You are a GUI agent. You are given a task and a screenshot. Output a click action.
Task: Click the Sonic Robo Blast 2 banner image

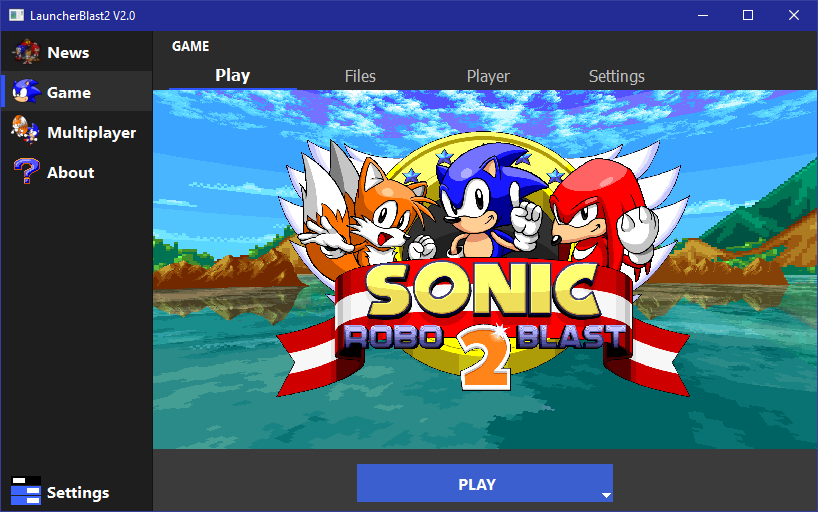[485, 269]
